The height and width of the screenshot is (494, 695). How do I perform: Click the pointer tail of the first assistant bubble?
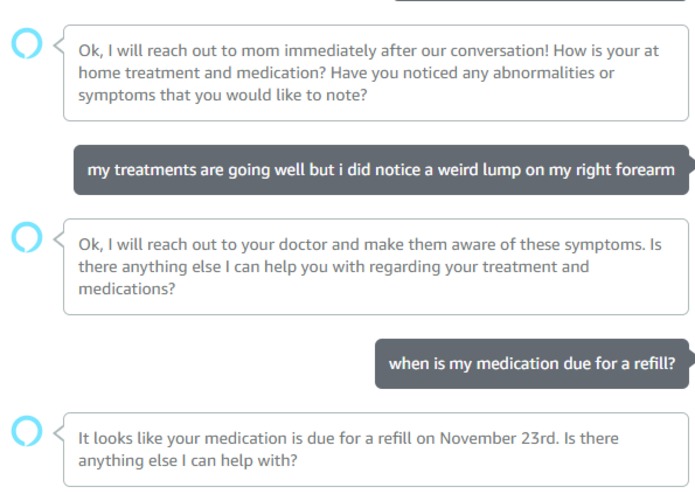coord(59,45)
